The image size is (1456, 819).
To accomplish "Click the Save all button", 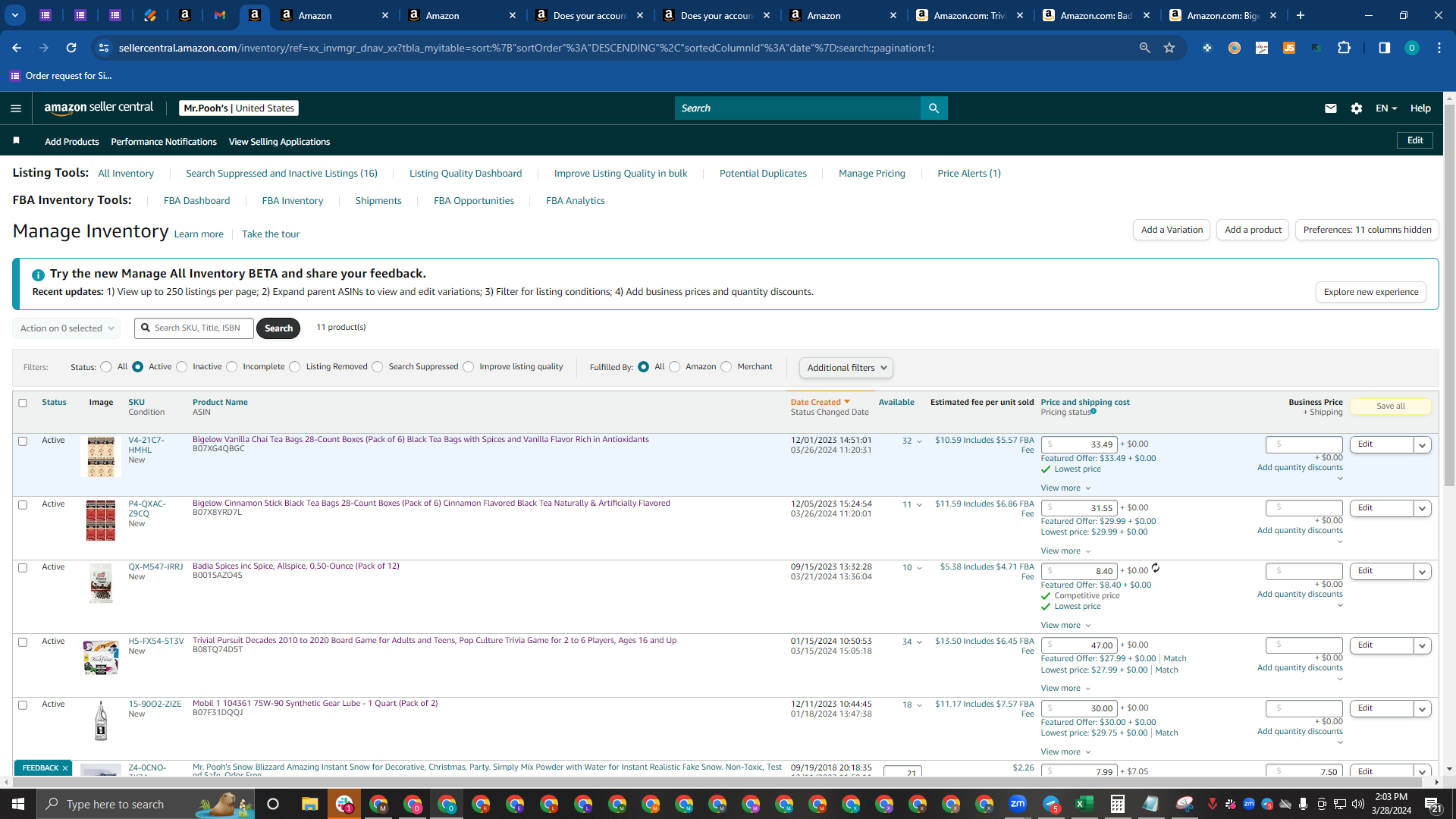I will click(x=1391, y=406).
